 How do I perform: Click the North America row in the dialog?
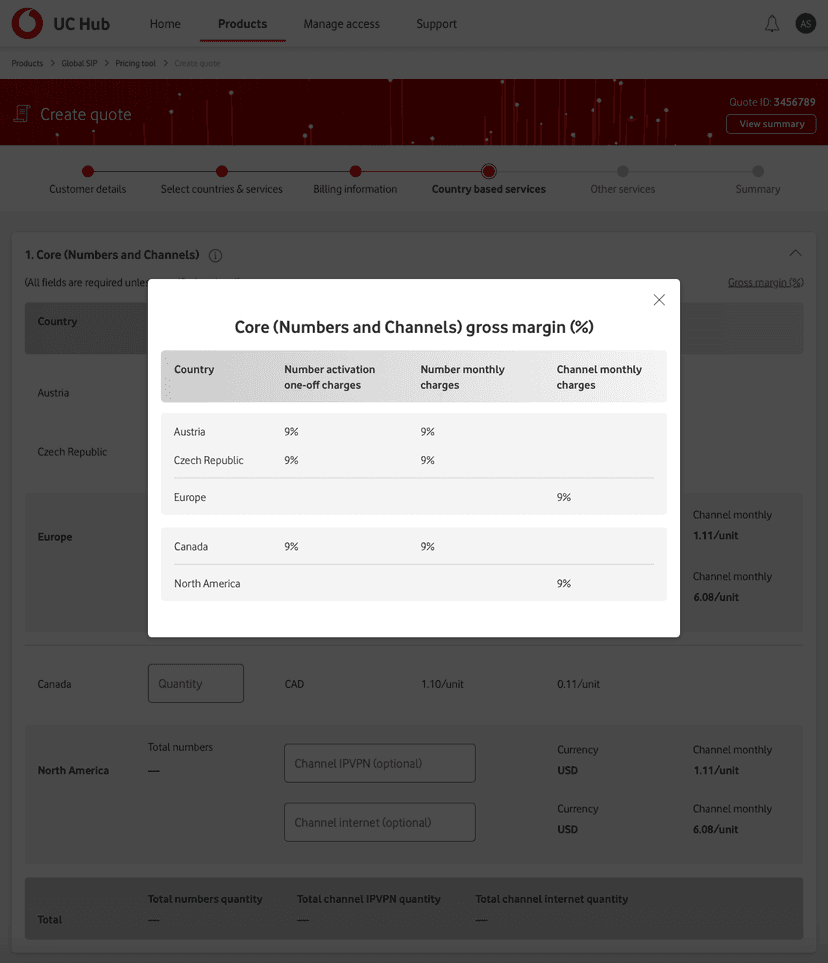coord(413,583)
